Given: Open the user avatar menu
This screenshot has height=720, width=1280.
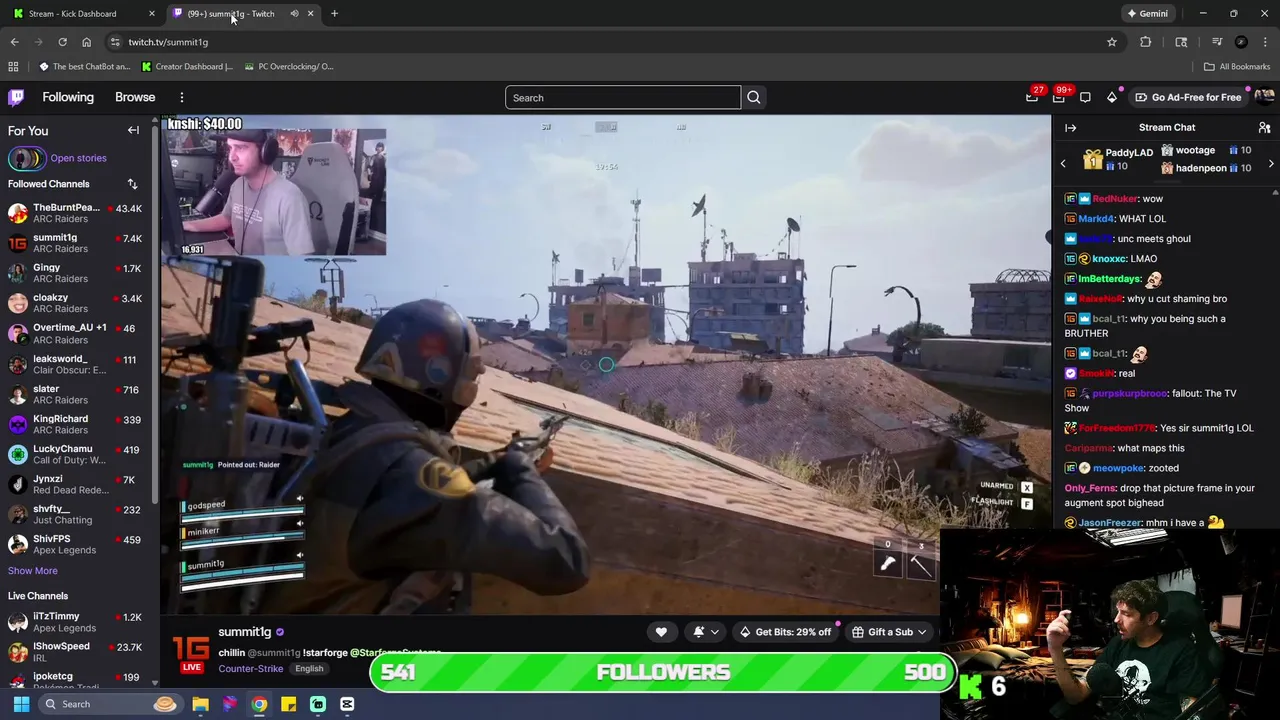Looking at the screenshot, I should point(1264,97).
